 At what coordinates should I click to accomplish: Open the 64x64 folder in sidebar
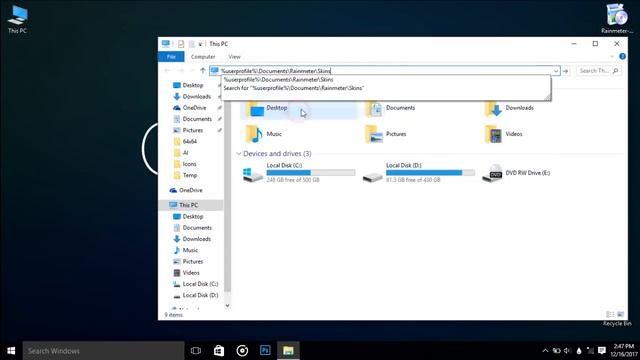point(189,142)
